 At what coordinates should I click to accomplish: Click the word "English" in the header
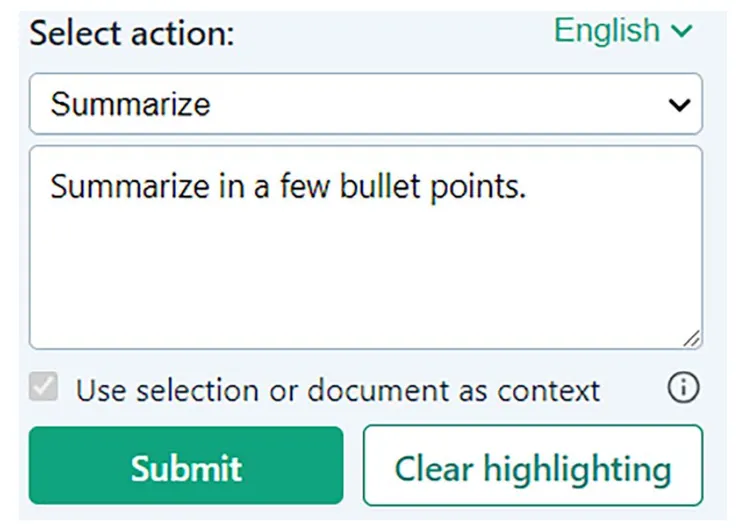(607, 31)
